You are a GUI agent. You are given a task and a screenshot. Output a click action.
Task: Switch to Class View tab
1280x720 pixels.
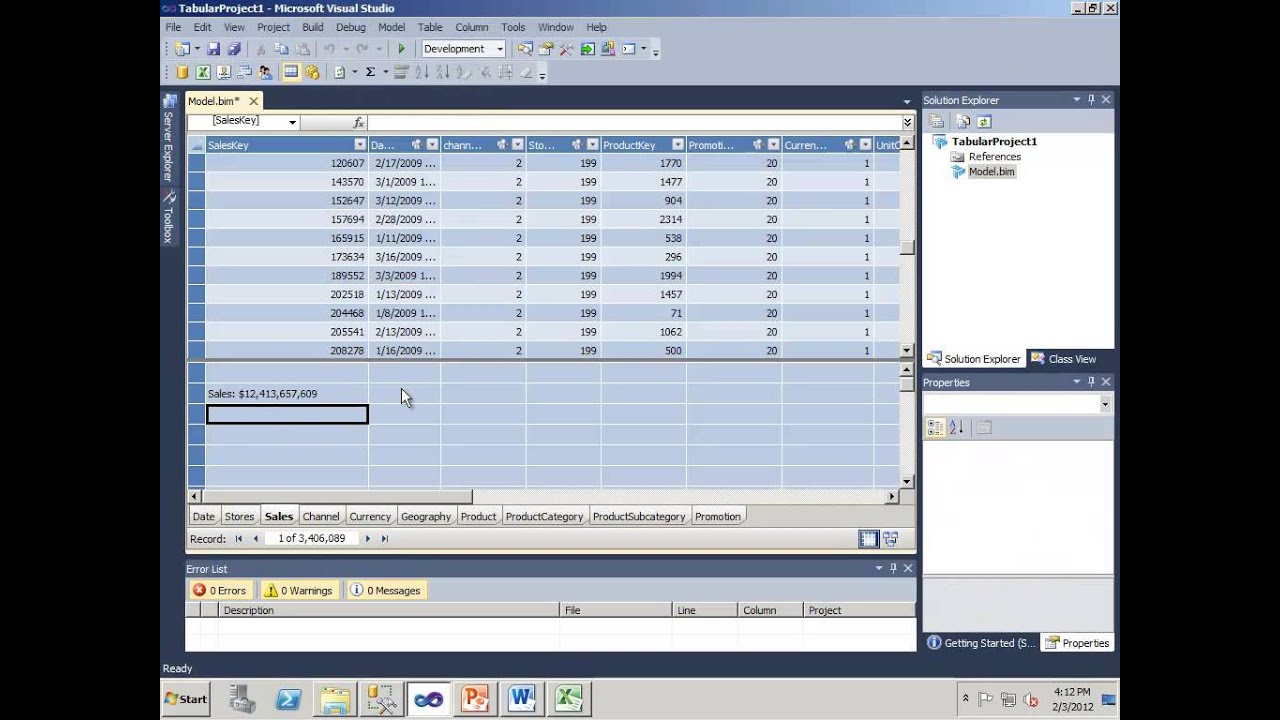[1064, 359]
